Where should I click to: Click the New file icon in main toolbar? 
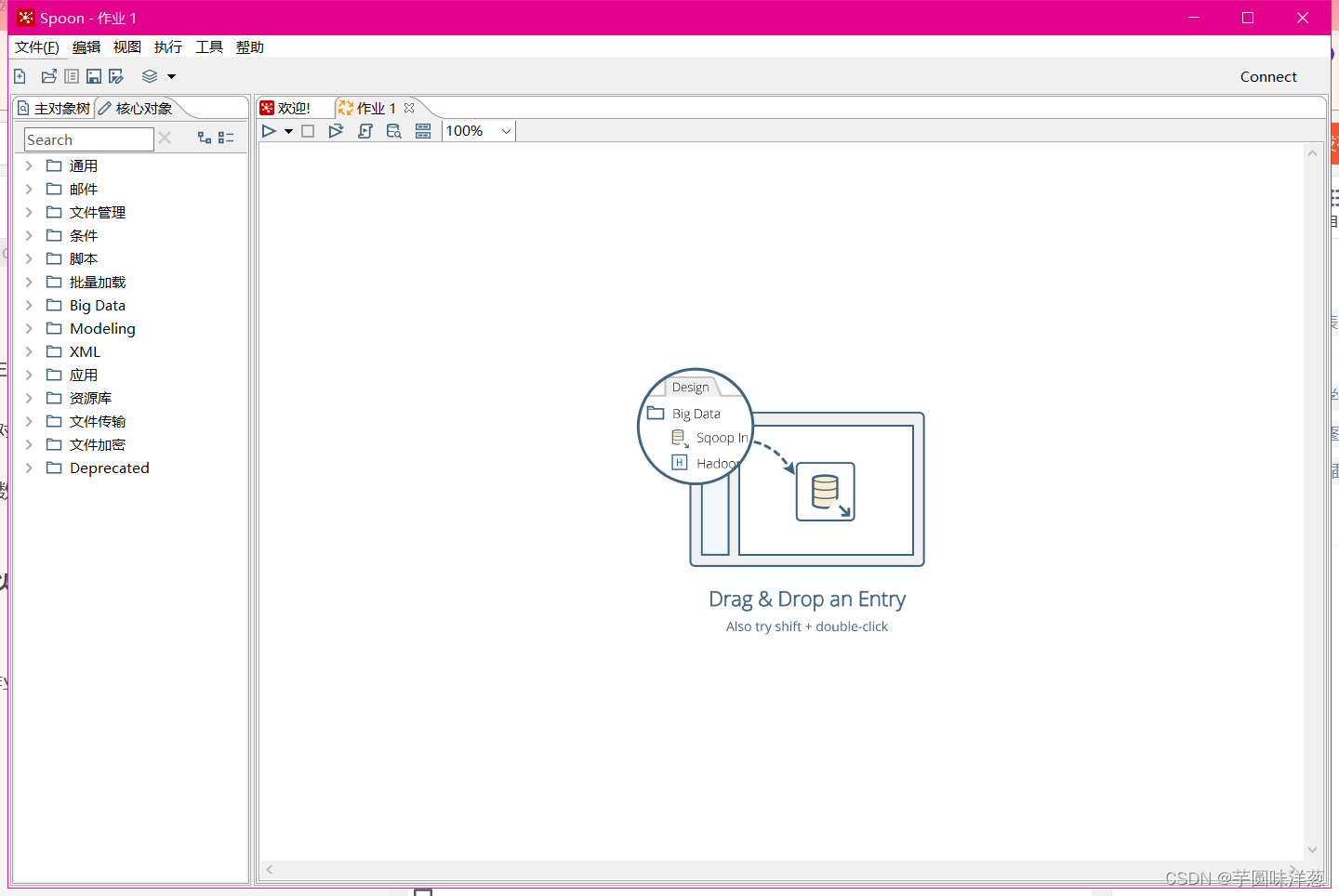point(20,76)
